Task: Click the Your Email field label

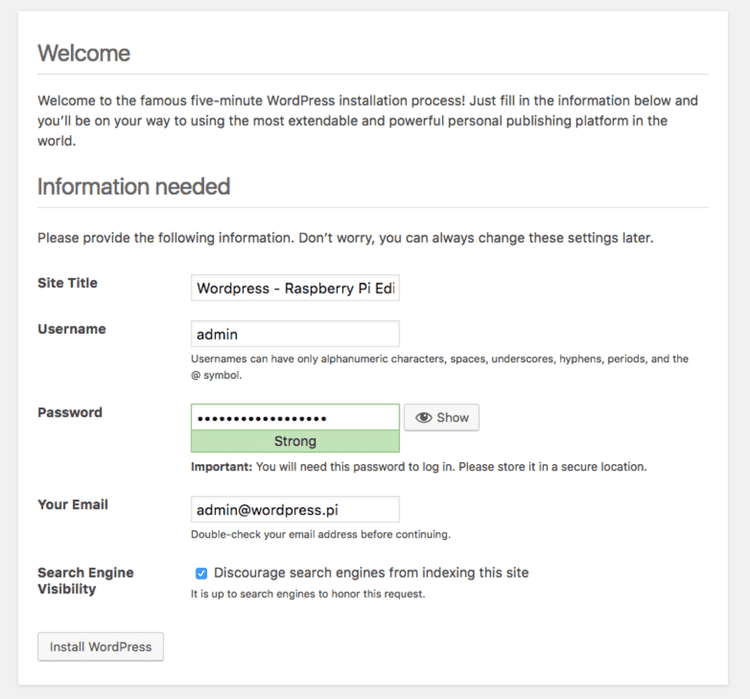Action: click(x=72, y=505)
